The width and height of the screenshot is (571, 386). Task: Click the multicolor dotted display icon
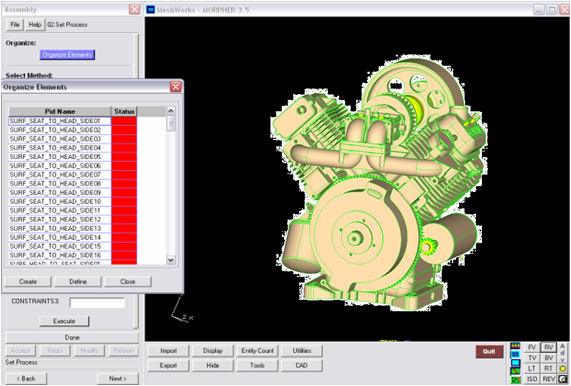[x=515, y=346]
